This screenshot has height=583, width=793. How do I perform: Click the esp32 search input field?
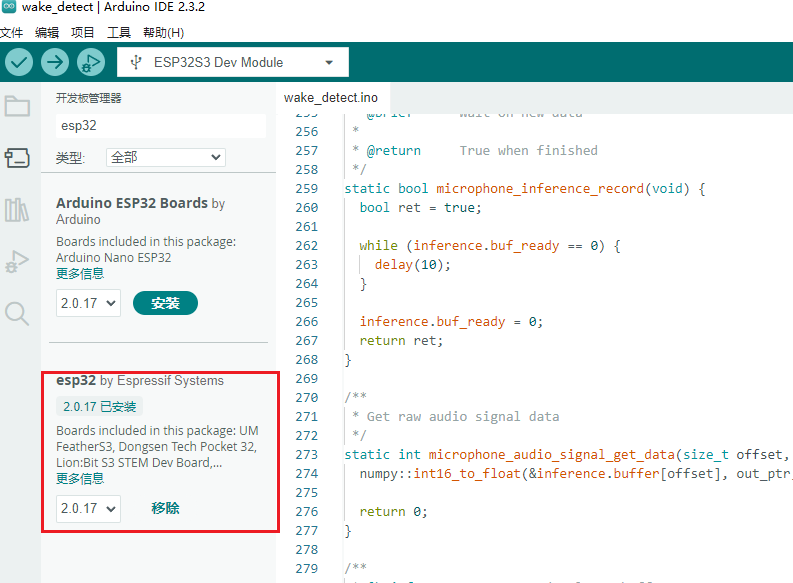(161, 125)
